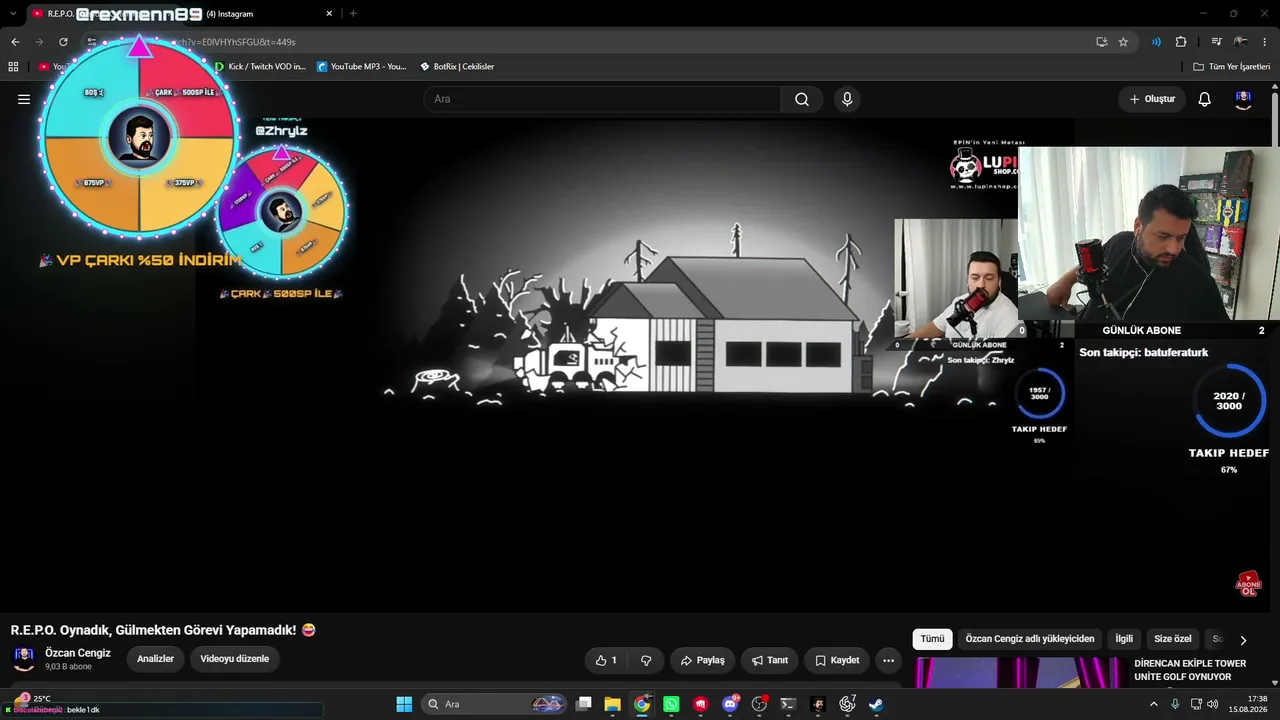The height and width of the screenshot is (720, 1280).
Task: Open Steam from the taskbar
Action: 876,704
